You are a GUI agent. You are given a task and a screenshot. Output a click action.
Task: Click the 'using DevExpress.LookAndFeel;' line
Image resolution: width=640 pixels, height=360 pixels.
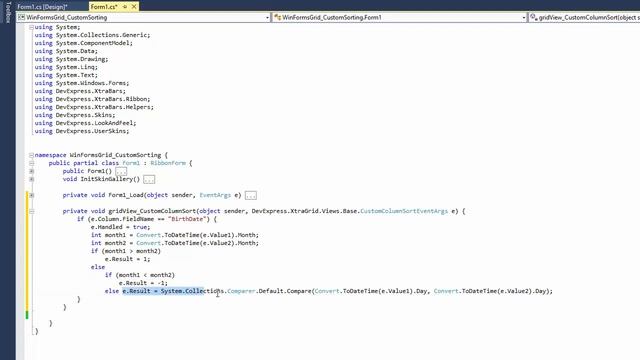[85, 123]
